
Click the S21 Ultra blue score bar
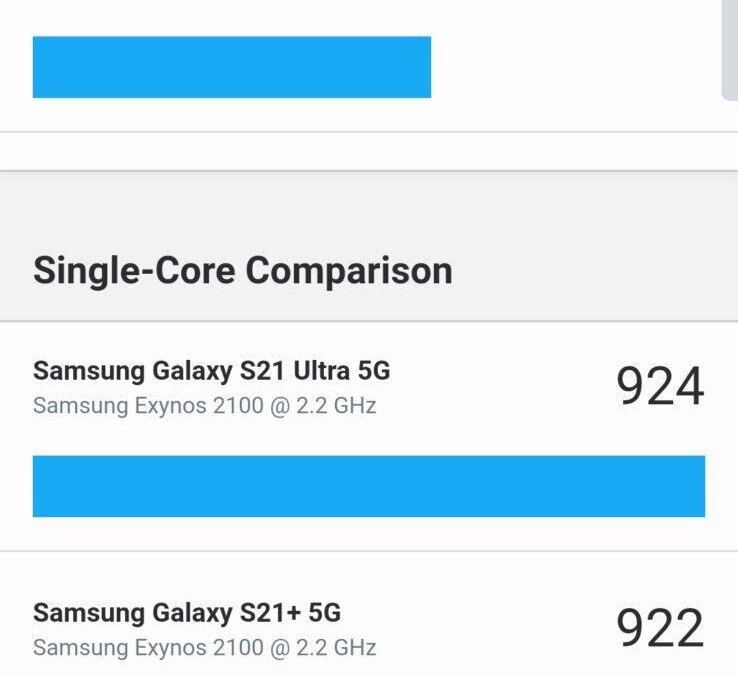pyautogui.click(x=368, y=486)
